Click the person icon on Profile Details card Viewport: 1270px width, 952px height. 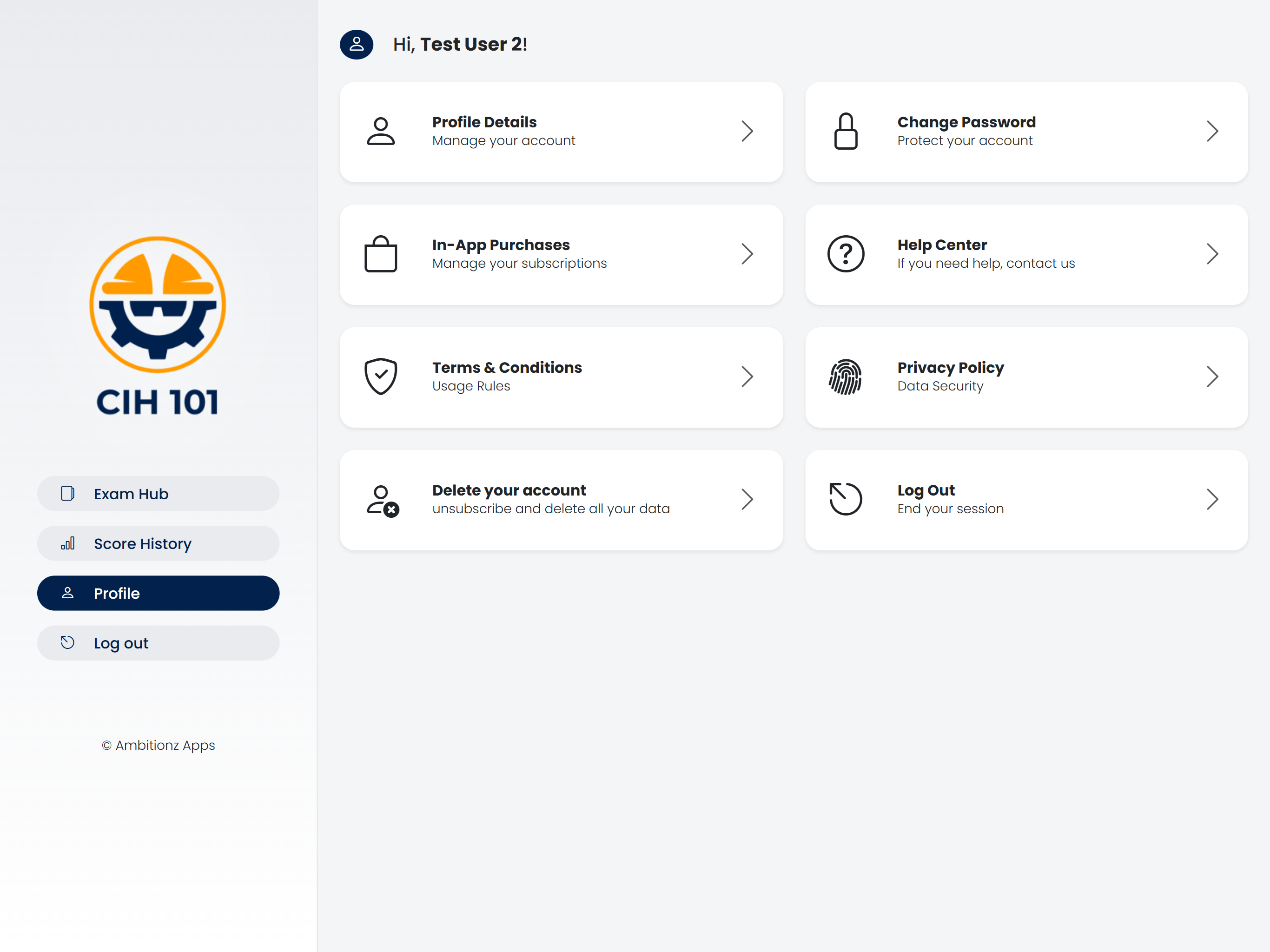[x=381, y=132]
